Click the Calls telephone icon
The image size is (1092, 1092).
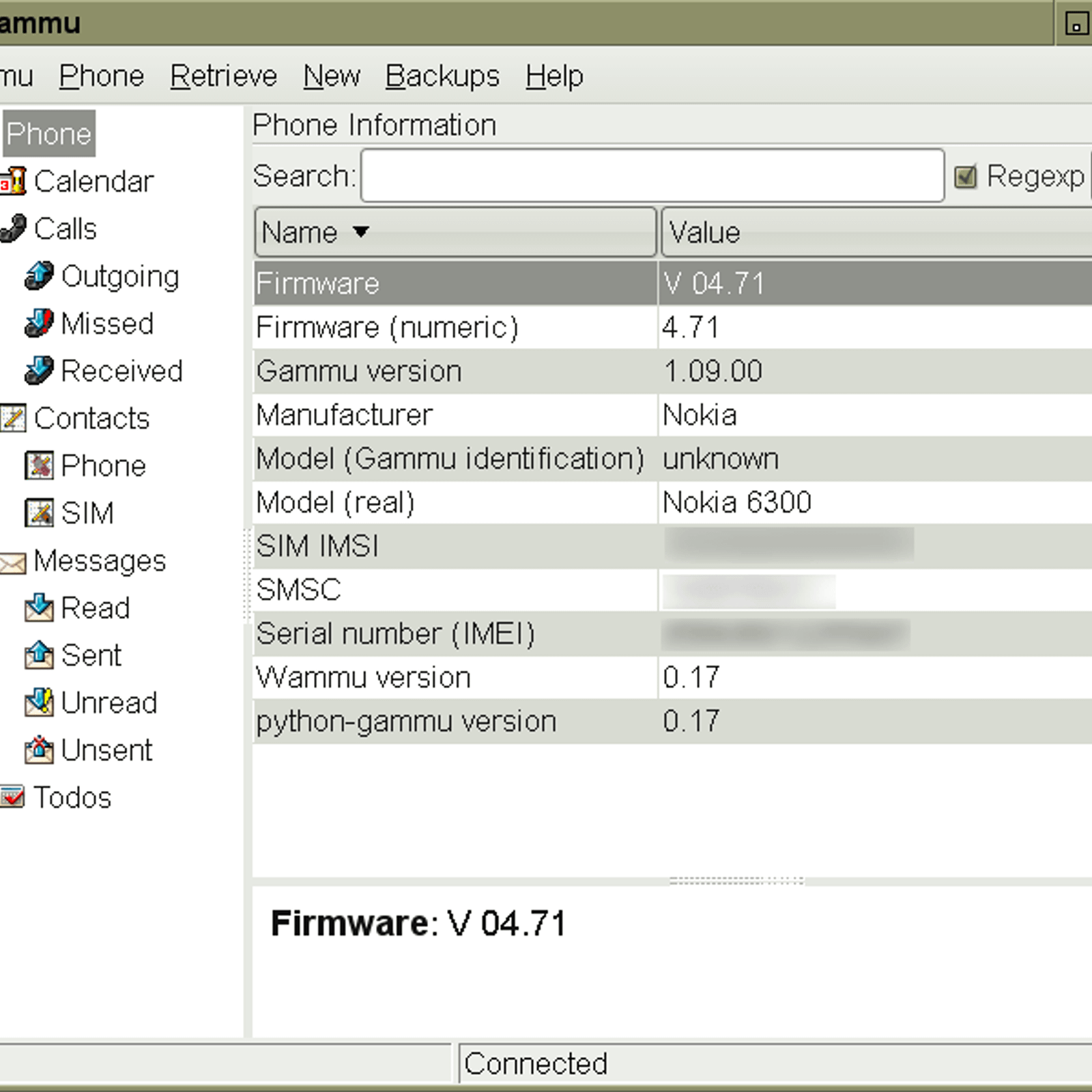[x=14, y=228]
